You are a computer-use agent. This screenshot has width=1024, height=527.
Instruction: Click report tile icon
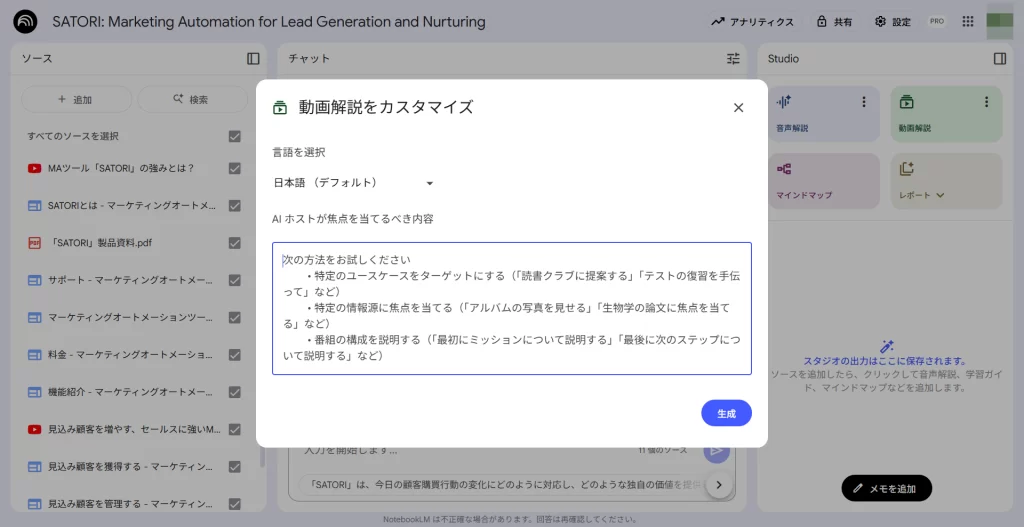pos(906,168)
